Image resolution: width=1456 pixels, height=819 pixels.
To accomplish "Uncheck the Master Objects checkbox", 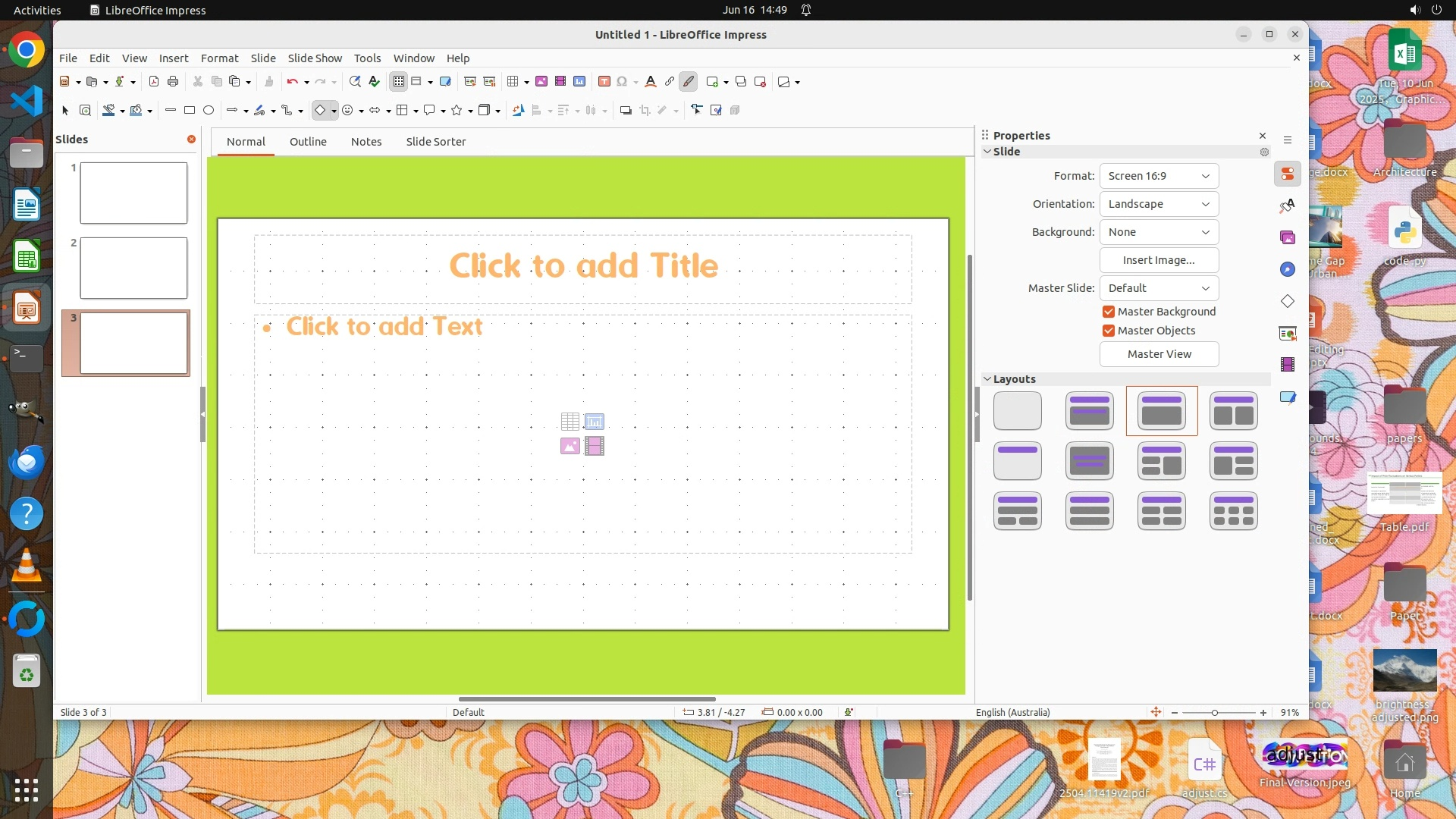I will [x=1109, y=331].
